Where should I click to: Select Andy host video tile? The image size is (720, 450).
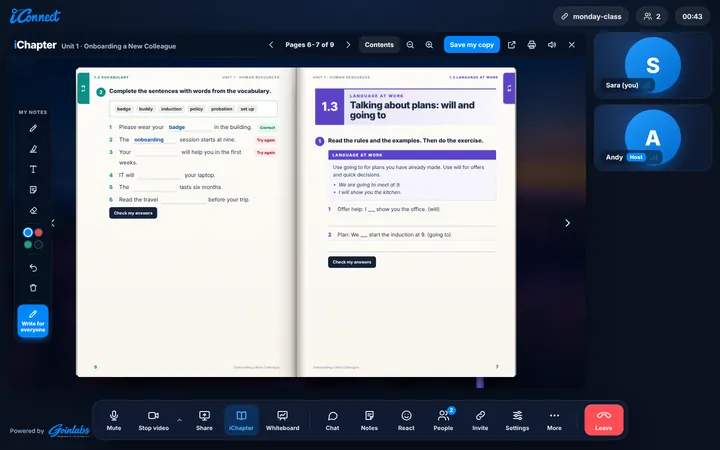click(652, 137)
